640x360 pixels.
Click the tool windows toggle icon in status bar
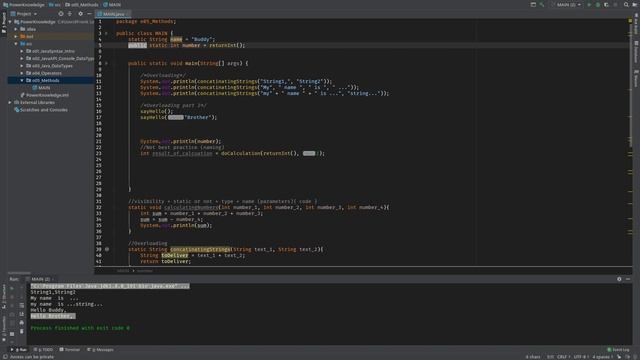(x=5, y=357)
